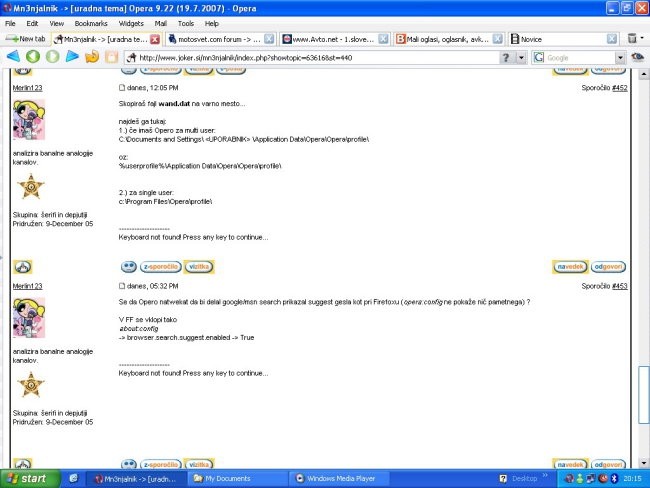Close the active Mn3njalnik tab
The width and height of the screenshot is (650, 488).
click(x=155, y=39)
